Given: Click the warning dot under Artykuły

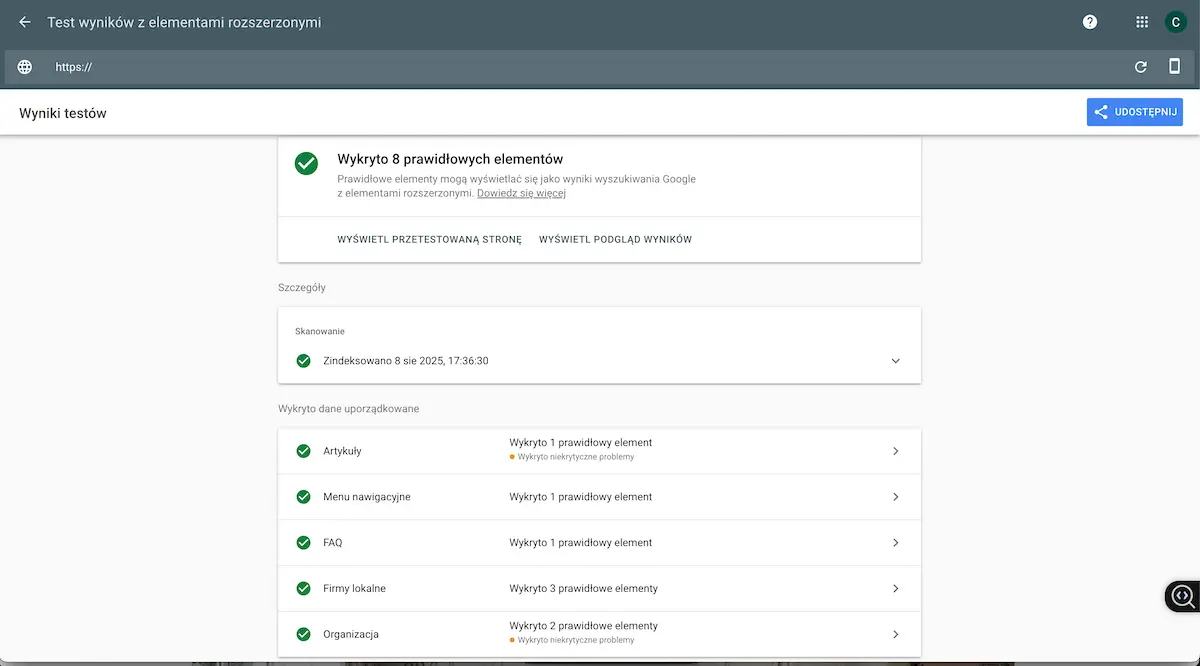Looking at the screenshot, I should [x=511, y=456].
